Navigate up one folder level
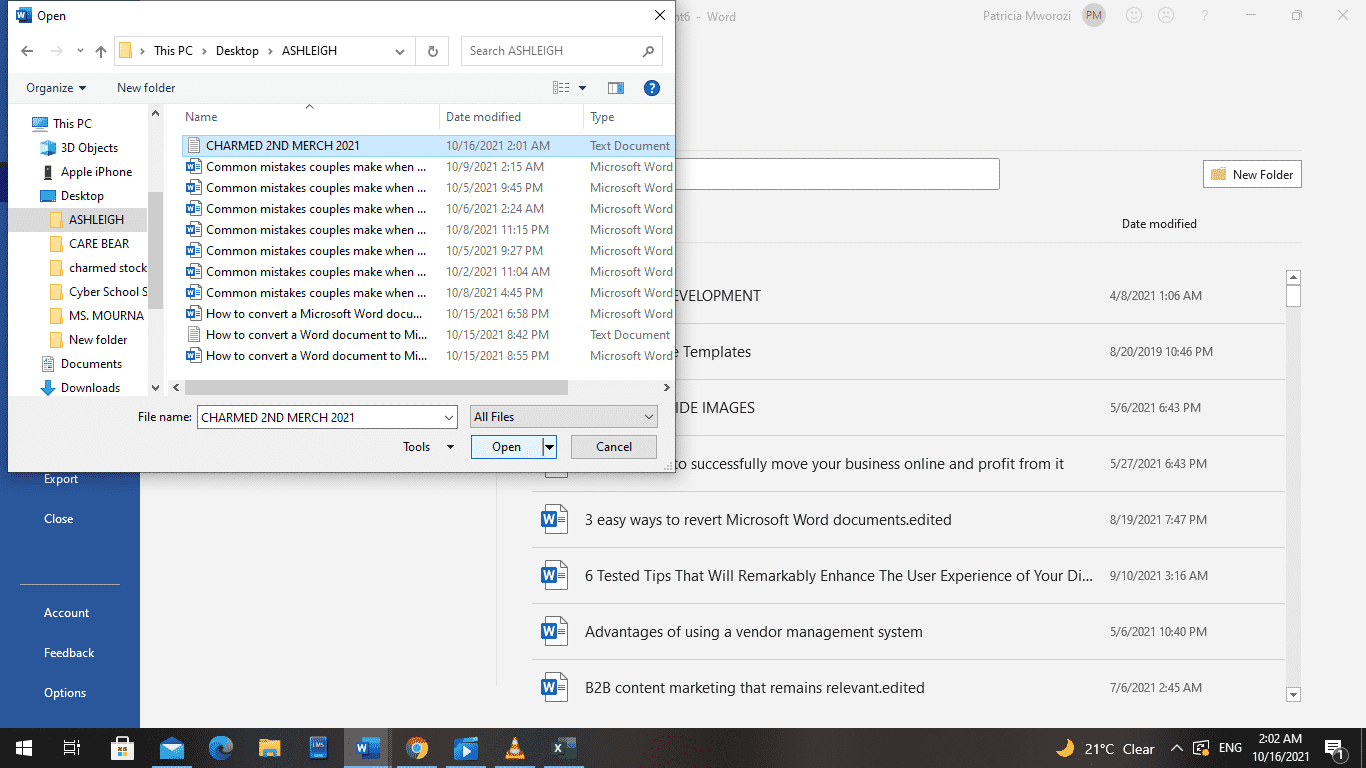This screenshot has height=768, width=1366. (100, 52)
